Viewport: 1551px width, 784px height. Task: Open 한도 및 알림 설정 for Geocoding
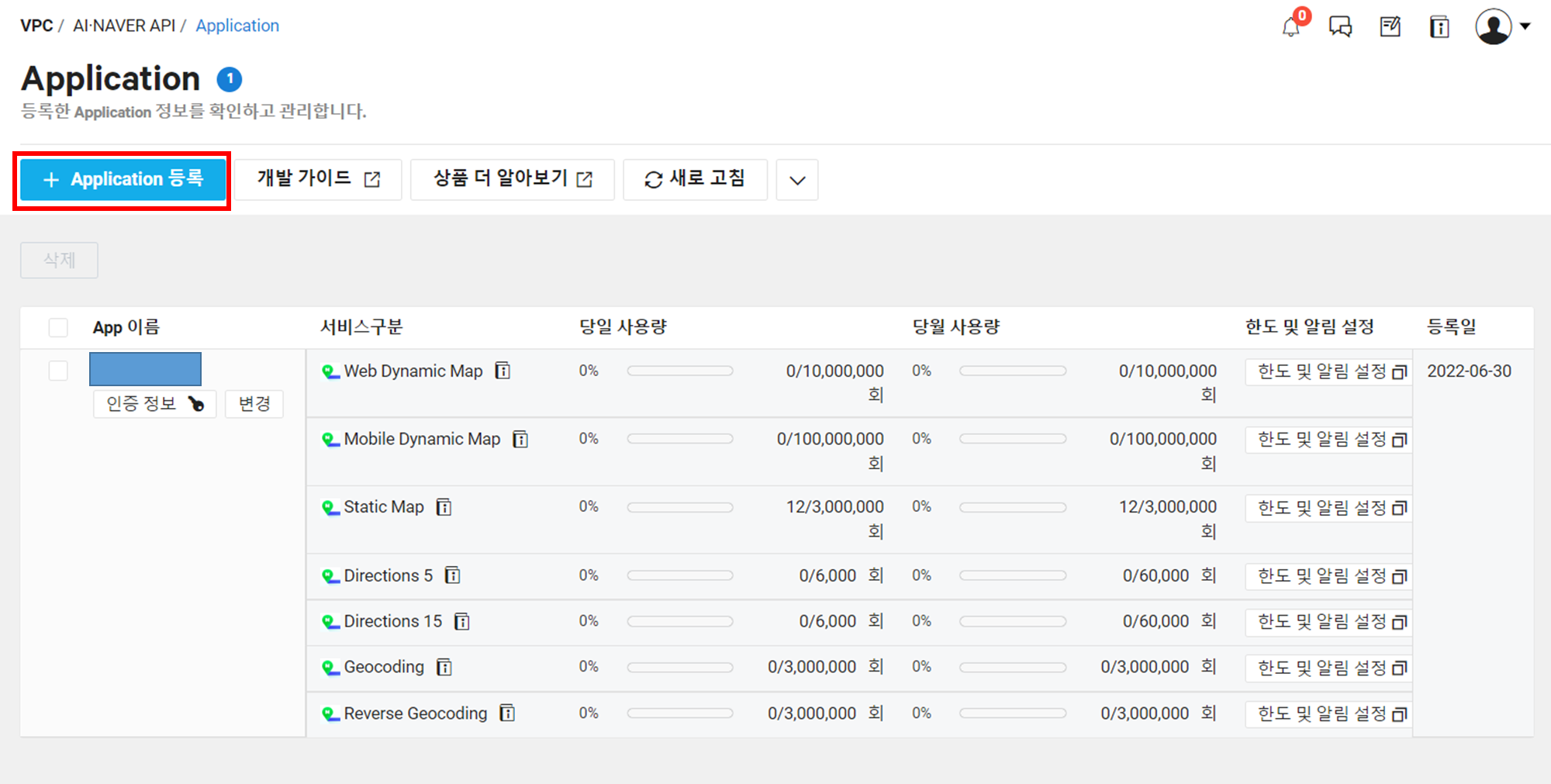tap(1329, 668)
